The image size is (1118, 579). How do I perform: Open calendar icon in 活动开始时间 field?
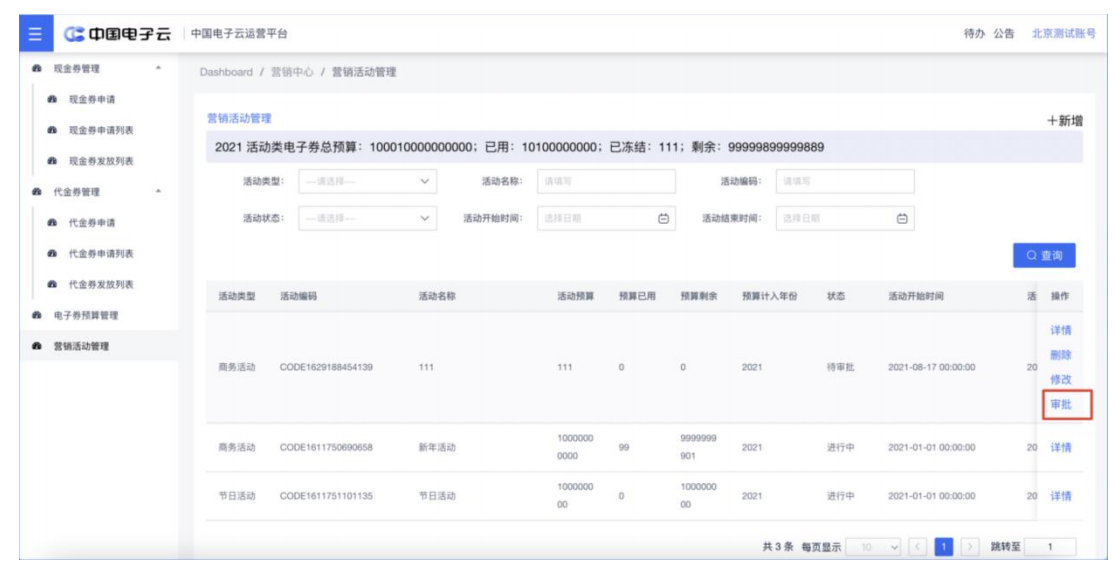[x=663, y=218]
